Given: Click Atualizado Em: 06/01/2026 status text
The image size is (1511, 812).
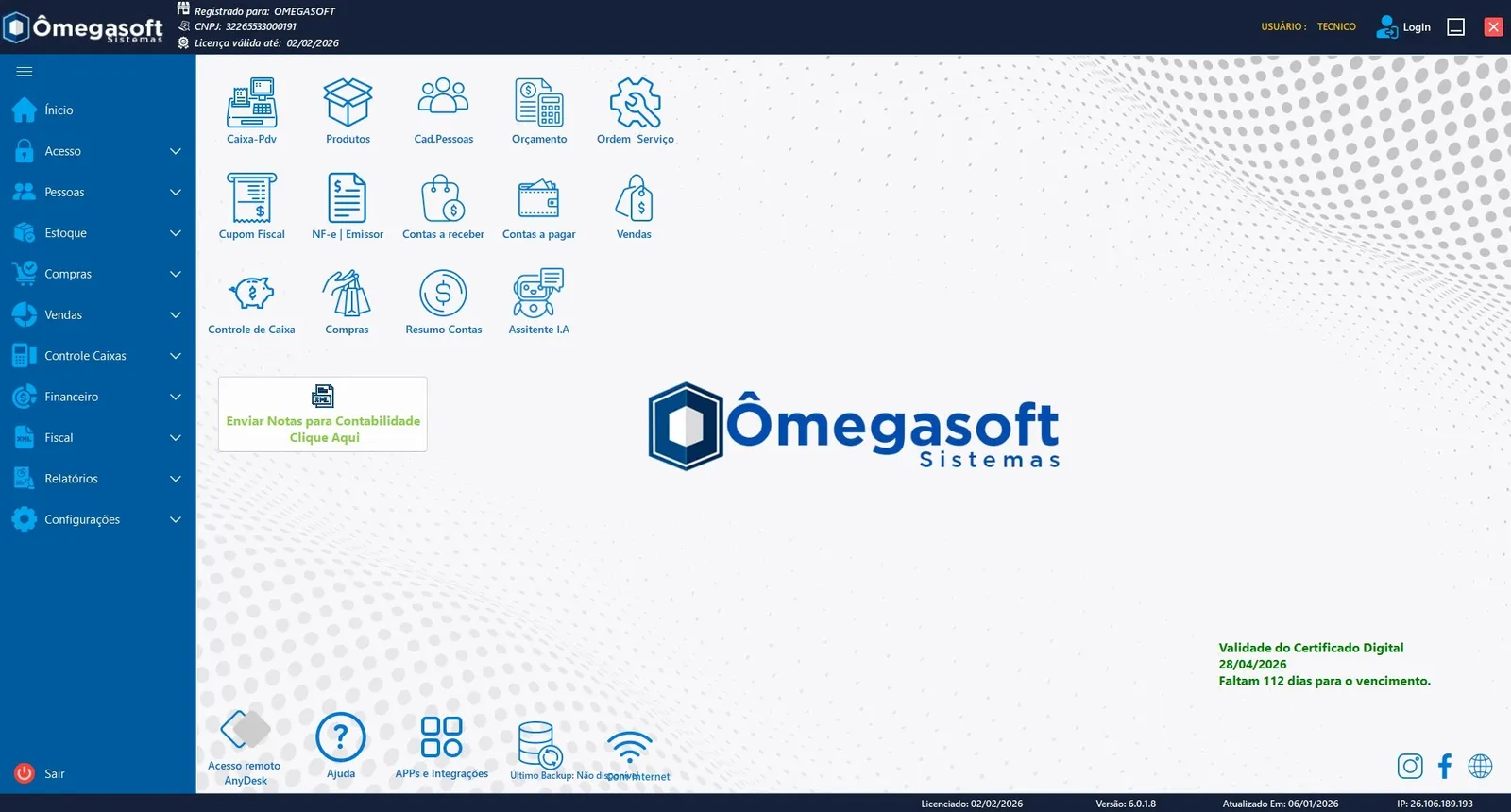Looking at the screenshot, I should tap(1280, 804).
